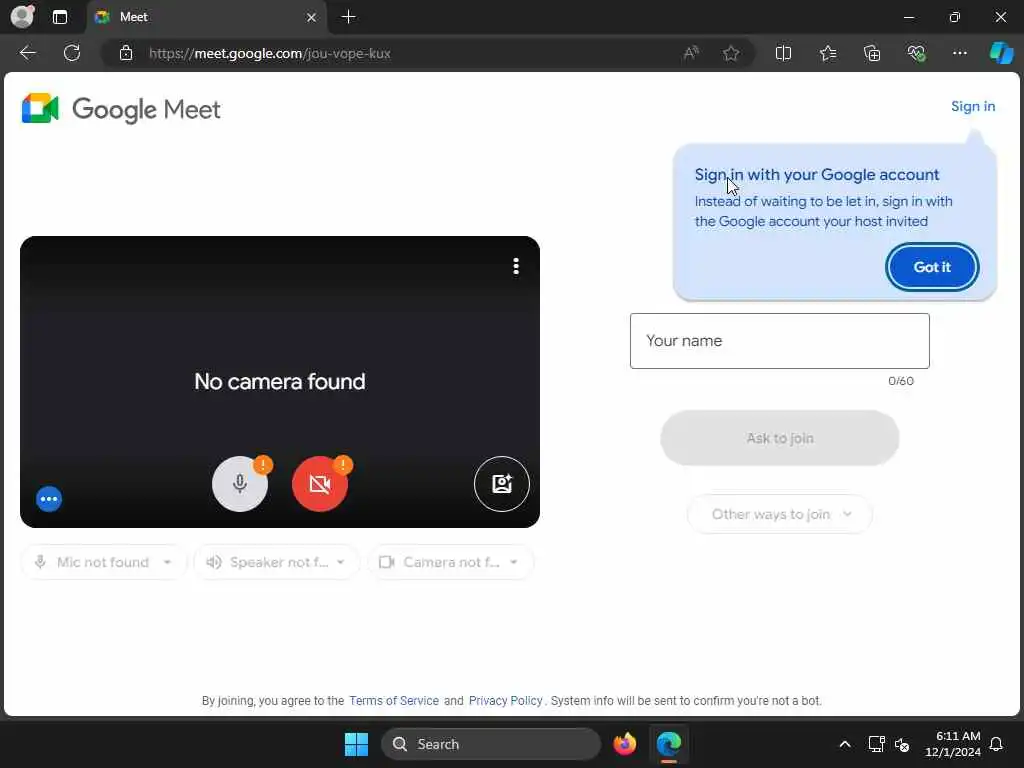This screenshot has height=768, width=1024.
Task: Expand the Camera not found dropdown
Action: coord(450,562)
